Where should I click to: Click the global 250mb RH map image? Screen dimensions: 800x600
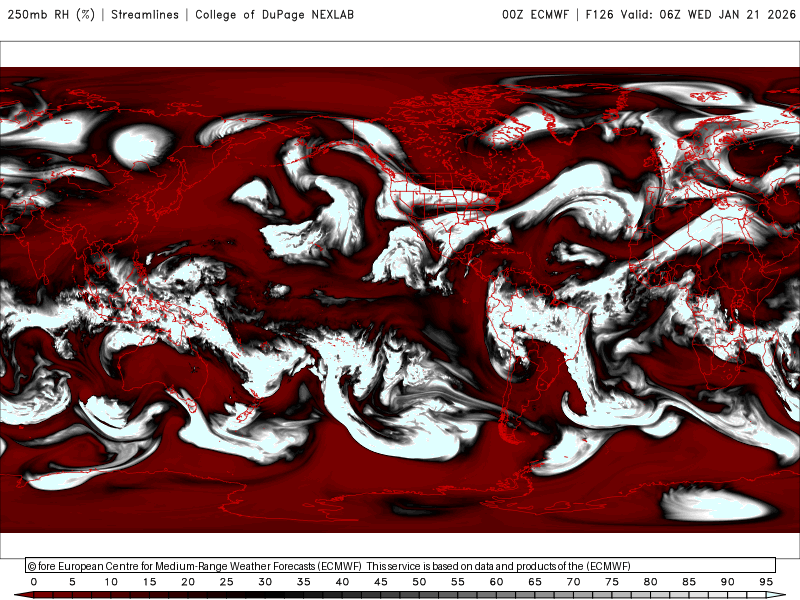coord(400,300)
